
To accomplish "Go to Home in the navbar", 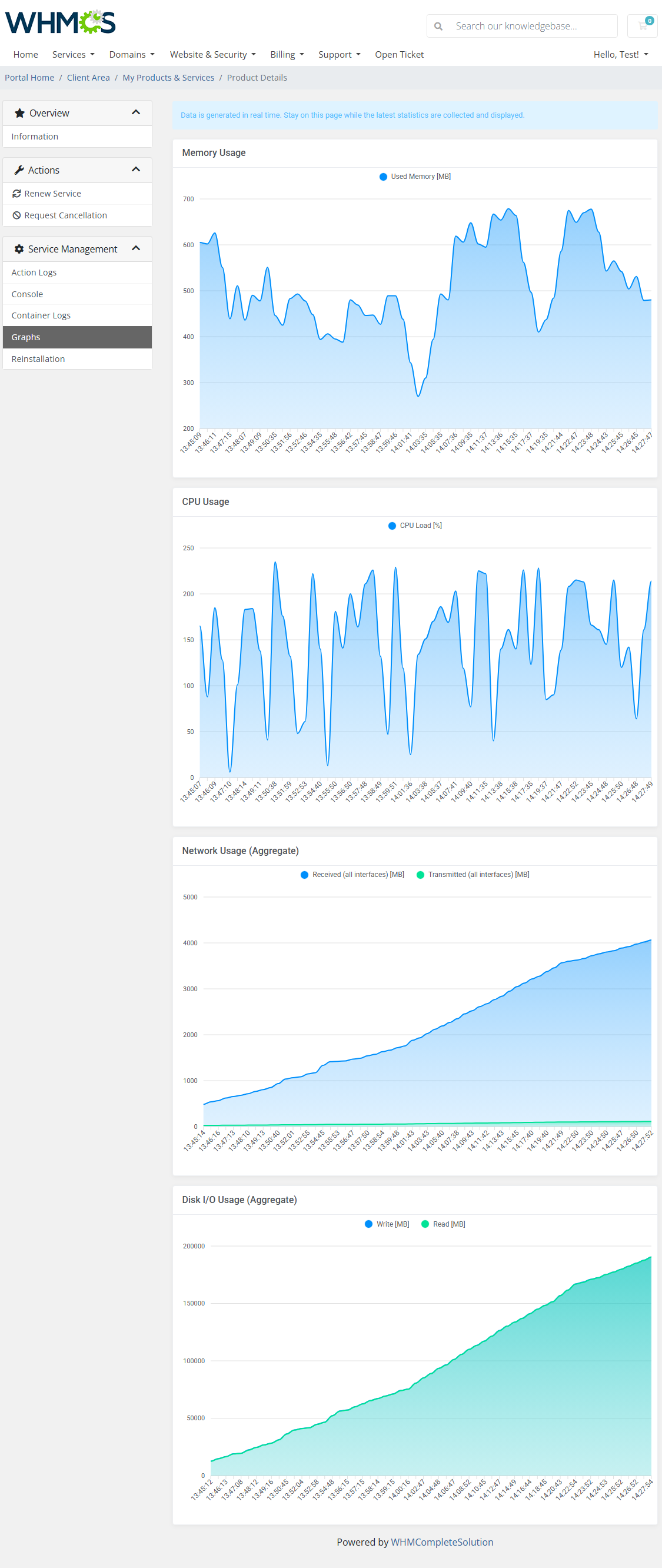I will pyautogui.click(x=25, y=55).
